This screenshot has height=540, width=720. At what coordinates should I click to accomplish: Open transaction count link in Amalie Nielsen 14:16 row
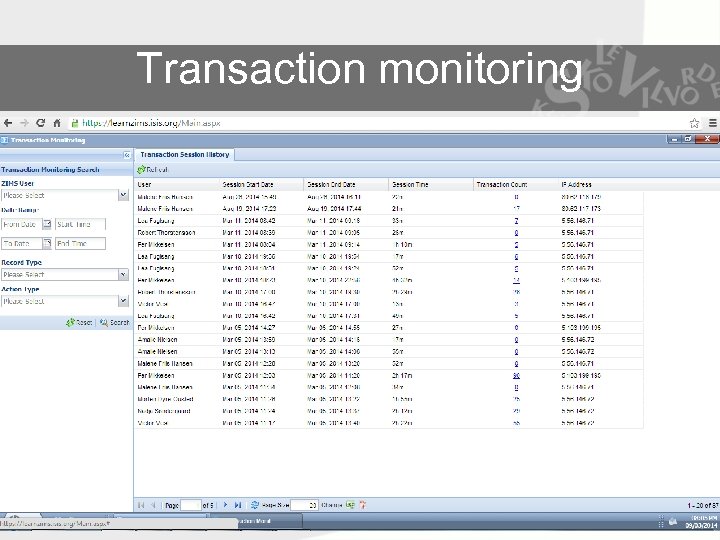517,340
